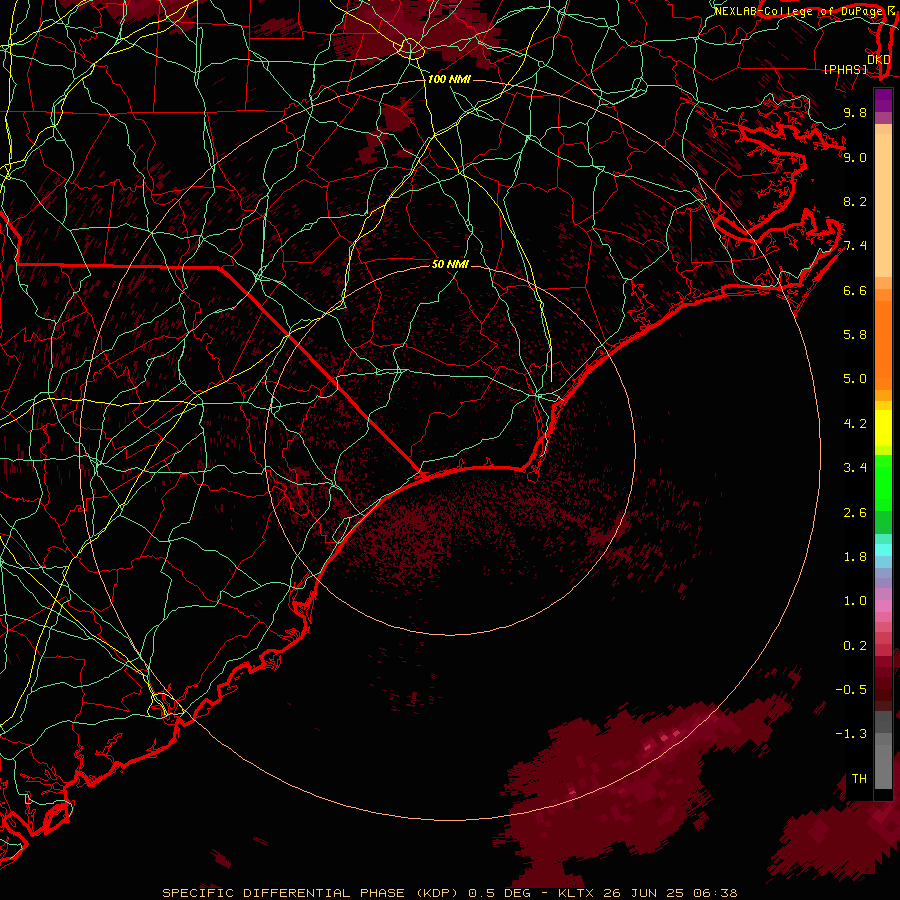Click the [PHAS] legend unit label
900x900 pixels.
pyautogui.click(x=845, y=69)
